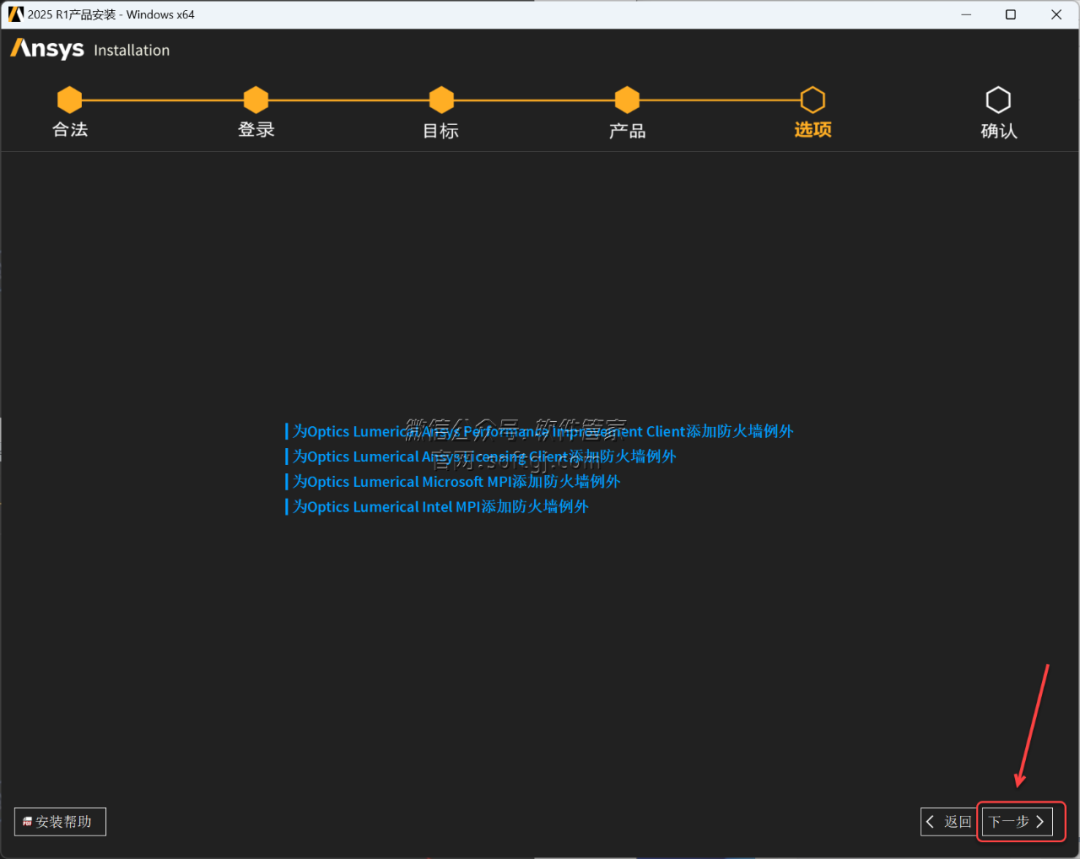
Task: Open the 安装帮助 install help button
Action: (x=60, y=822)
